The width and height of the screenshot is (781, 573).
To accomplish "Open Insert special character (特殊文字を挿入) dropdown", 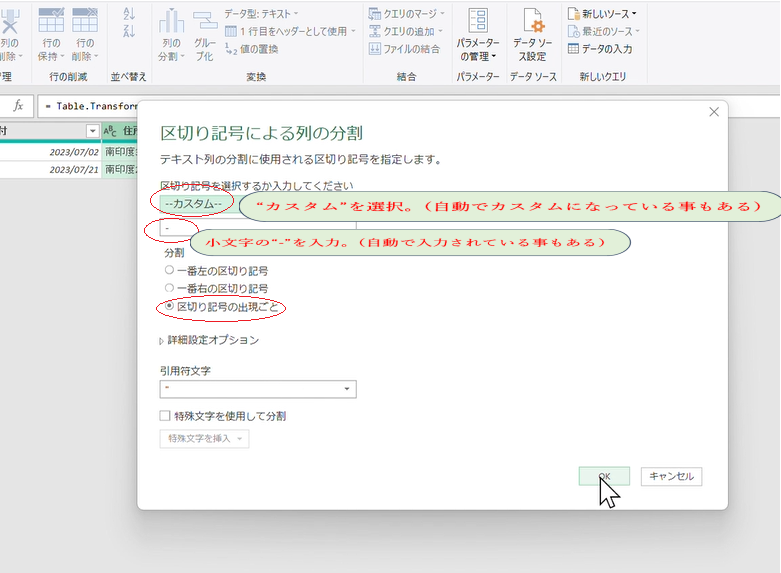I will 204,438.
